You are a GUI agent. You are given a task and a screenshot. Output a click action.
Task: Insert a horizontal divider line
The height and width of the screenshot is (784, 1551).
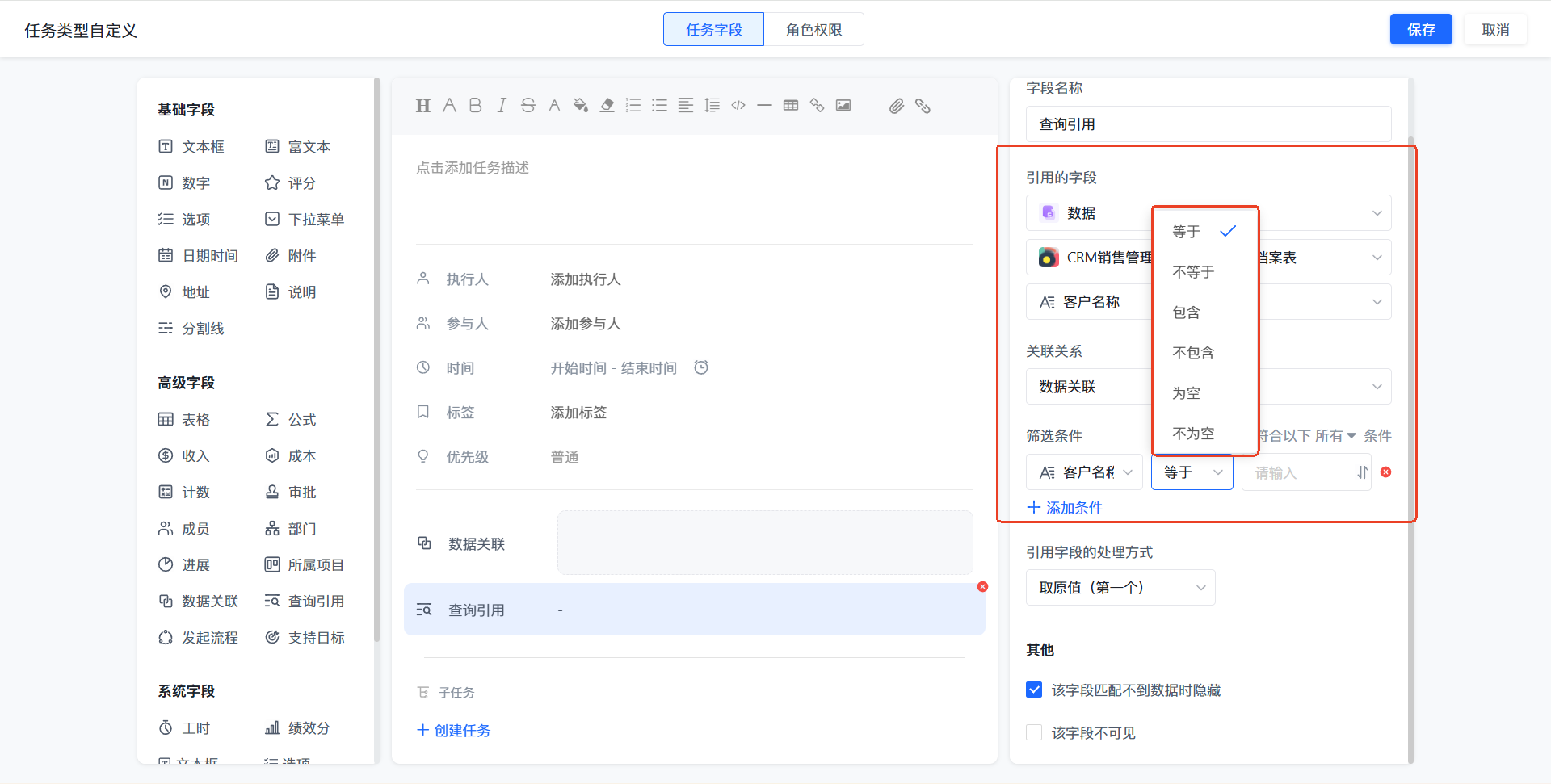[x=765, y=106]
